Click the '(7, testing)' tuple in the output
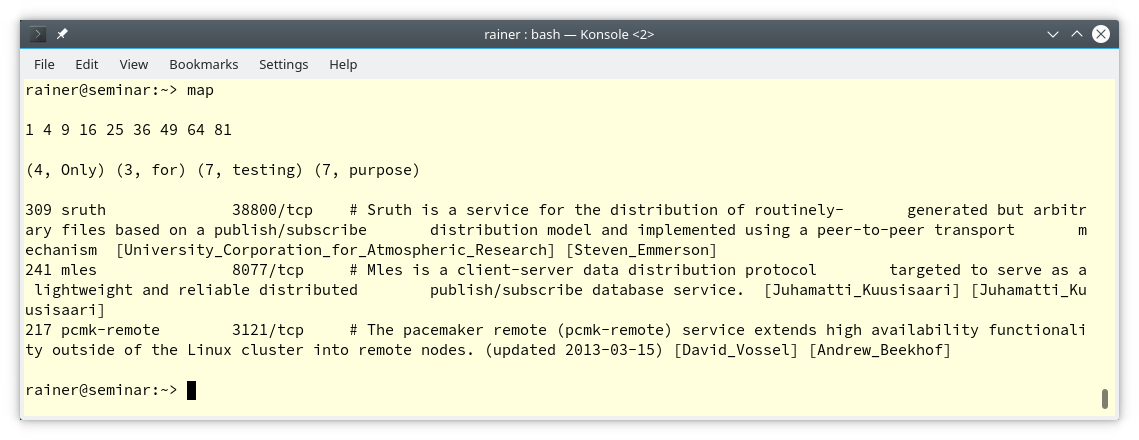Viewport: 1139px width, 440px height. click(x=259, y=170)
